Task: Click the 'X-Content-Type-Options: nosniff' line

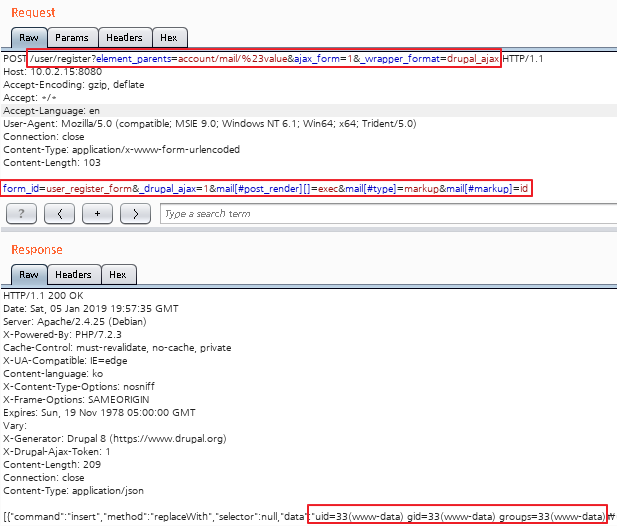Action: tap(79, 386)
